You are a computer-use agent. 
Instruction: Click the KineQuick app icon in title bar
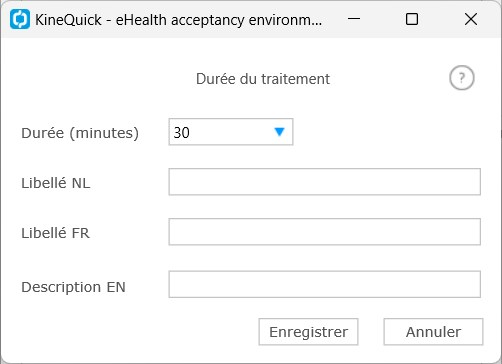pos(20,19)
